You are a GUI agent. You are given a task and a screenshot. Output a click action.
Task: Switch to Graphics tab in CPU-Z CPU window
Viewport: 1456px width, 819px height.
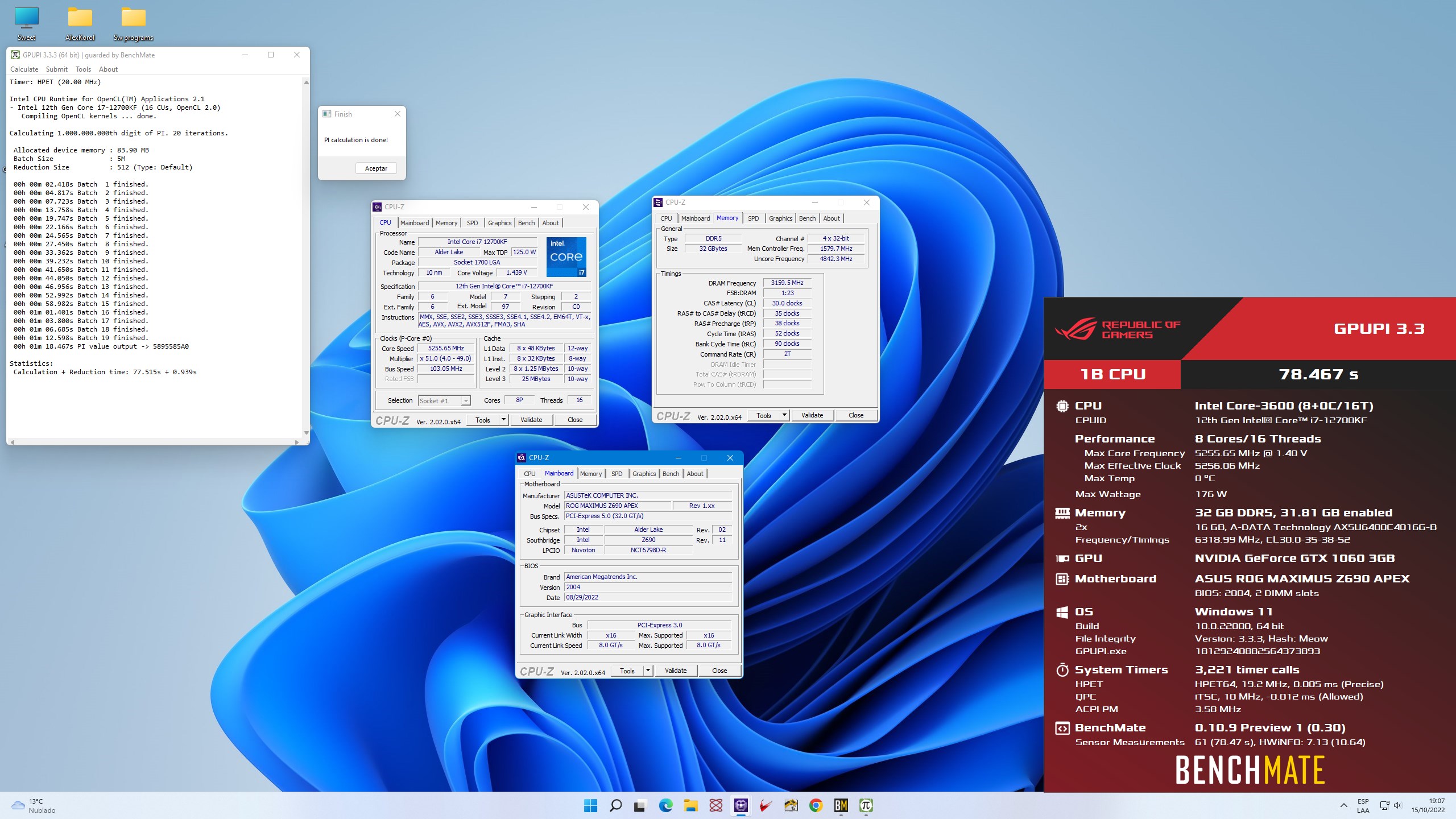pos(499,223)
